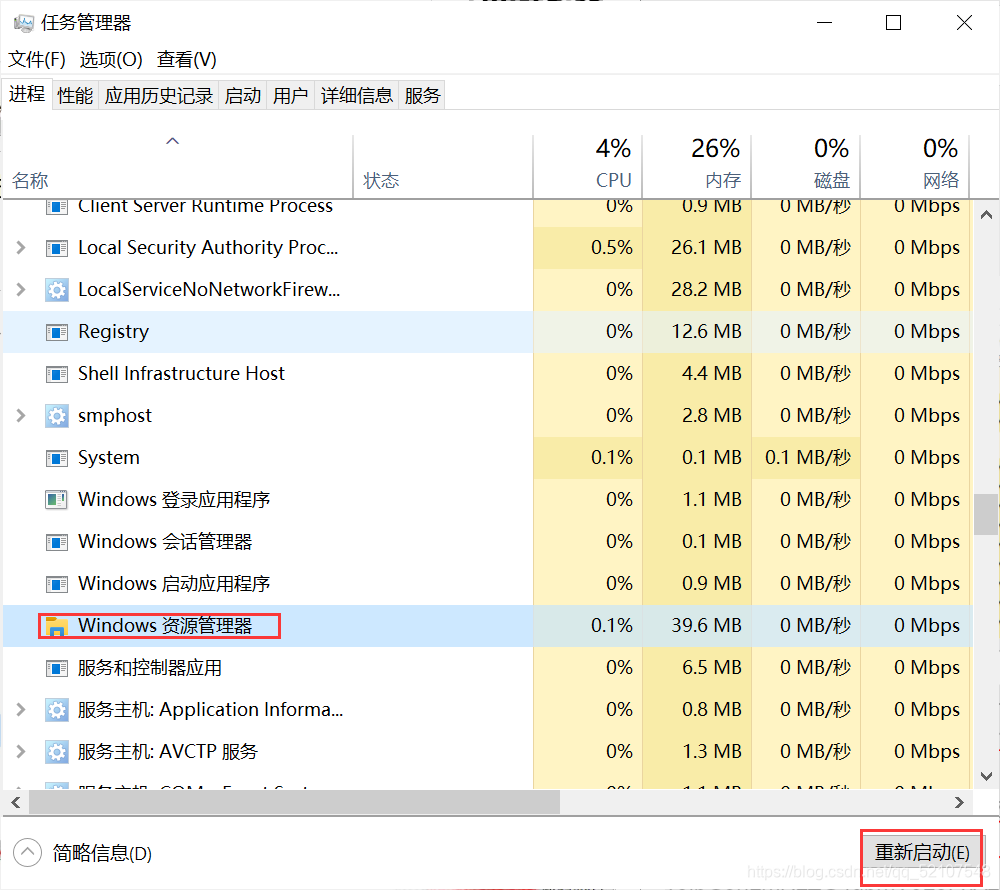
Task: Sort by the CPU column header
Action: click(588, 166)
